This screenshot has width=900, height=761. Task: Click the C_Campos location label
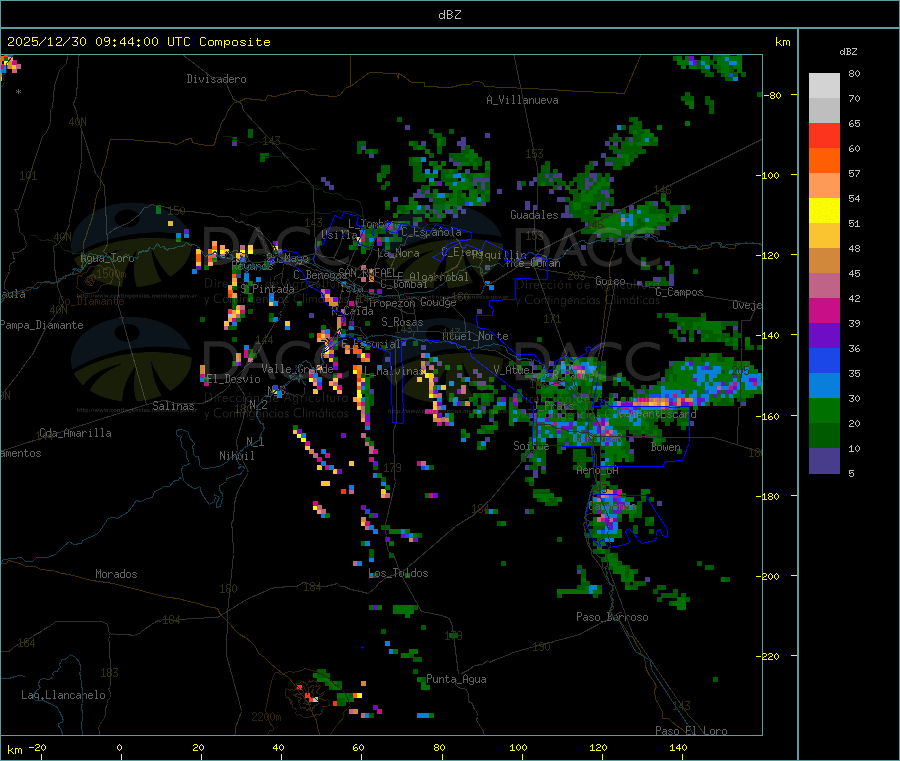[680, 292]
